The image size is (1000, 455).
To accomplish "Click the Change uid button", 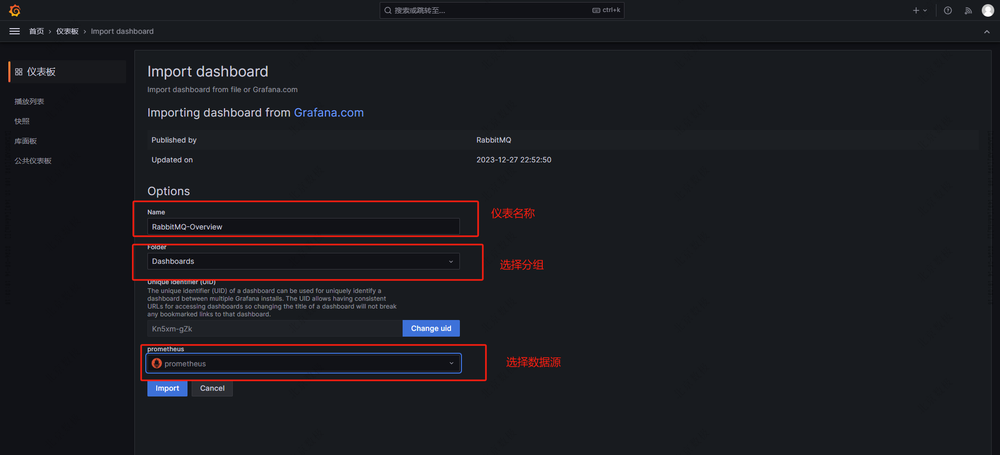I will 431,328.
